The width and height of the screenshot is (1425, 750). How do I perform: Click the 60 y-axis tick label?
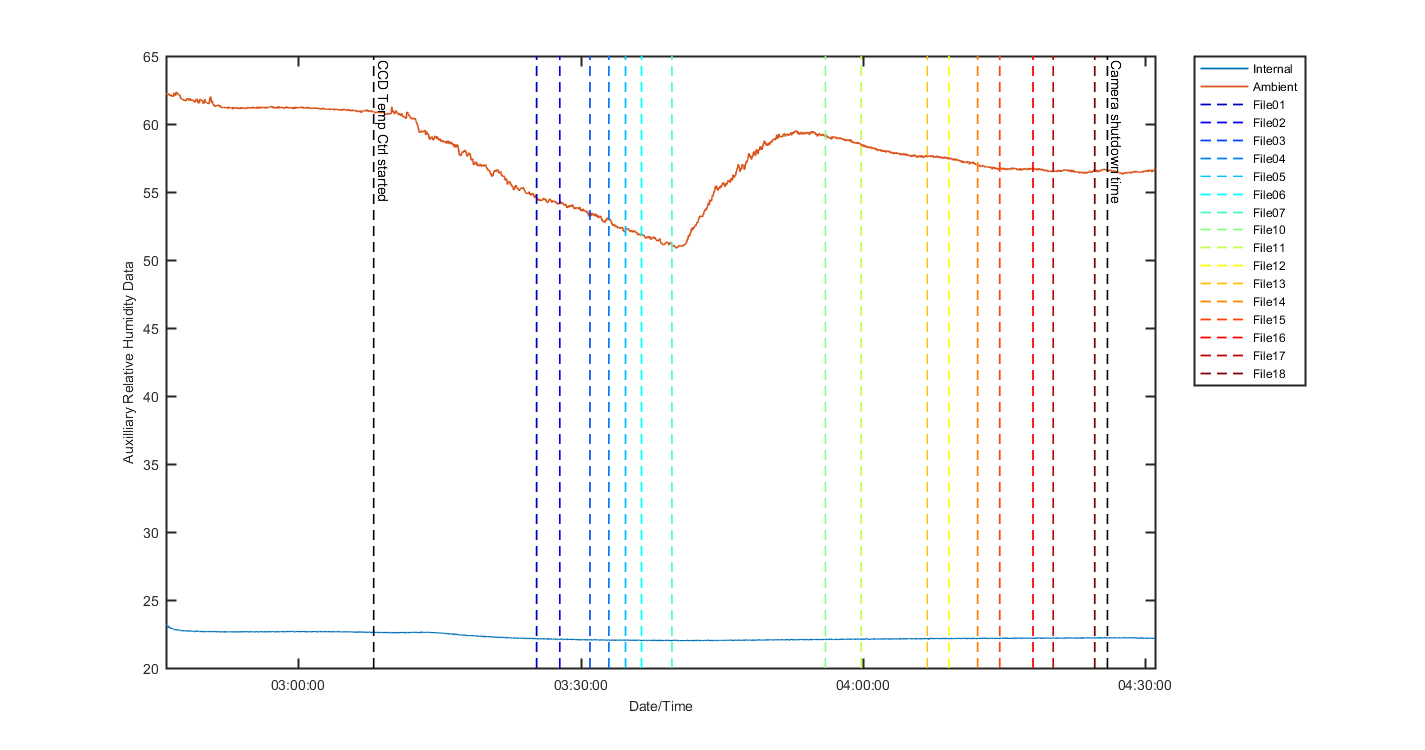(x=151, y=125)
